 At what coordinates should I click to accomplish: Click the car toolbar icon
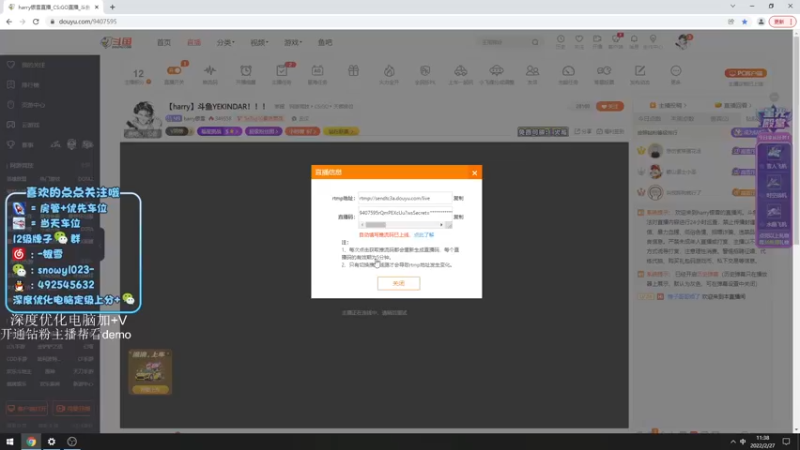(461, 70)
